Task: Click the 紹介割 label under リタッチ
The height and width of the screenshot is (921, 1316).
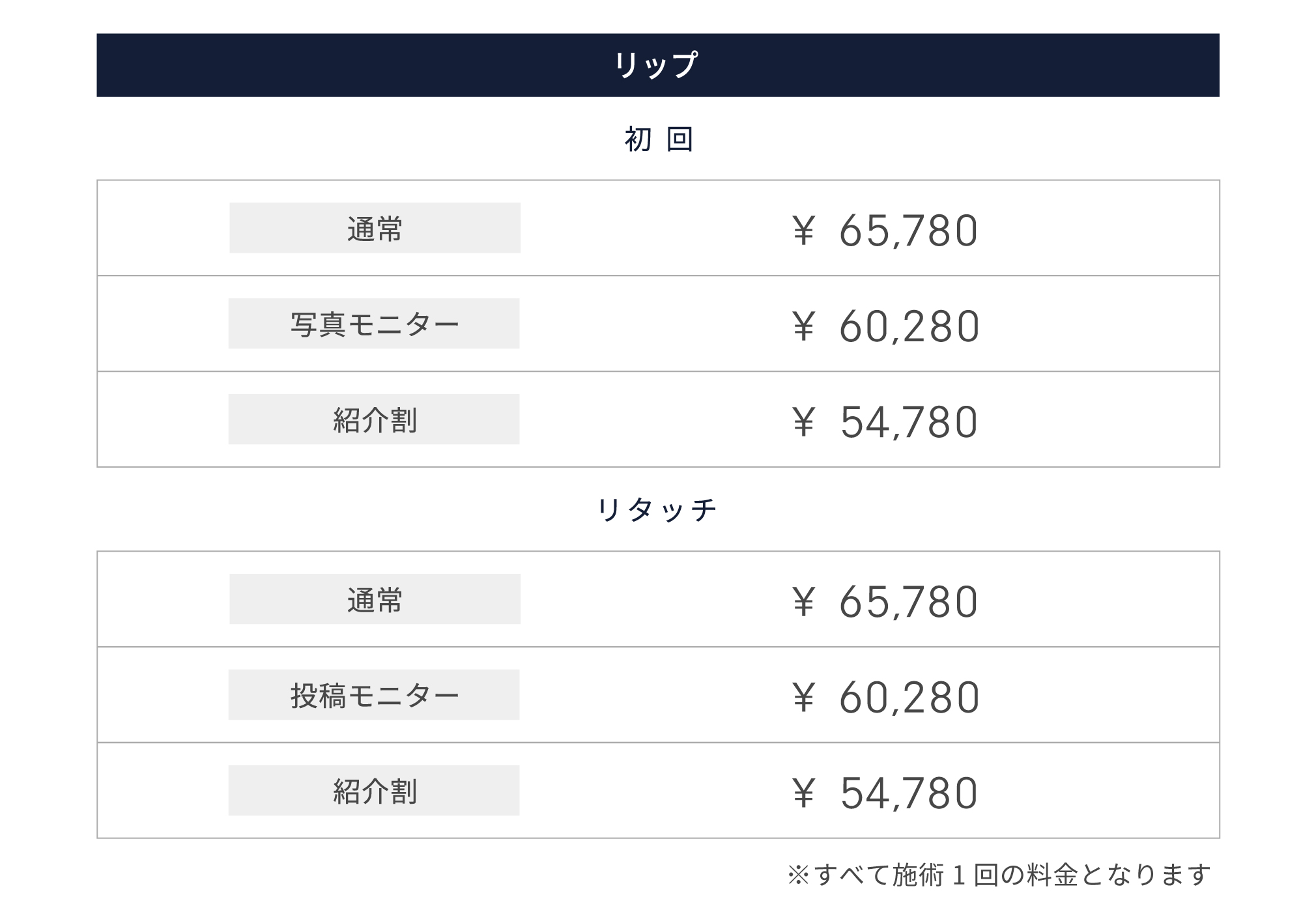Action: point(374,791)
